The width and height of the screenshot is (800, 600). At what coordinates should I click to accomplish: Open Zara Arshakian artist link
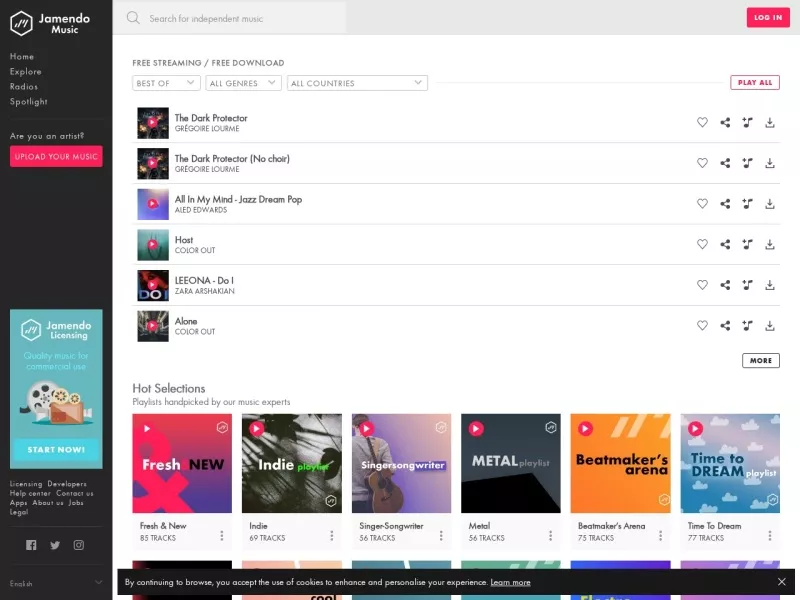205,291
